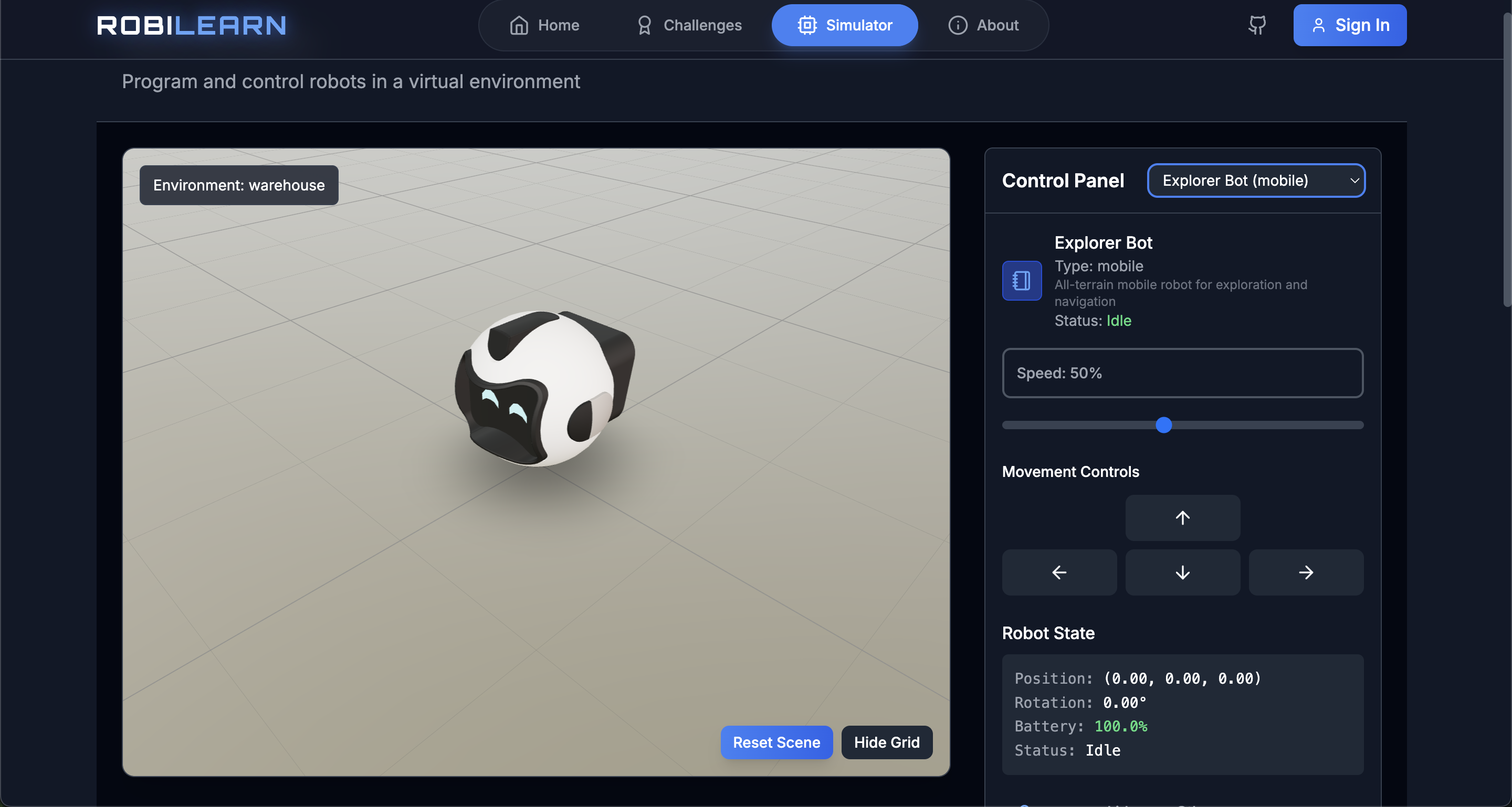Hide the grid in the scene
1512x807 pixels.
click(886, 742)
